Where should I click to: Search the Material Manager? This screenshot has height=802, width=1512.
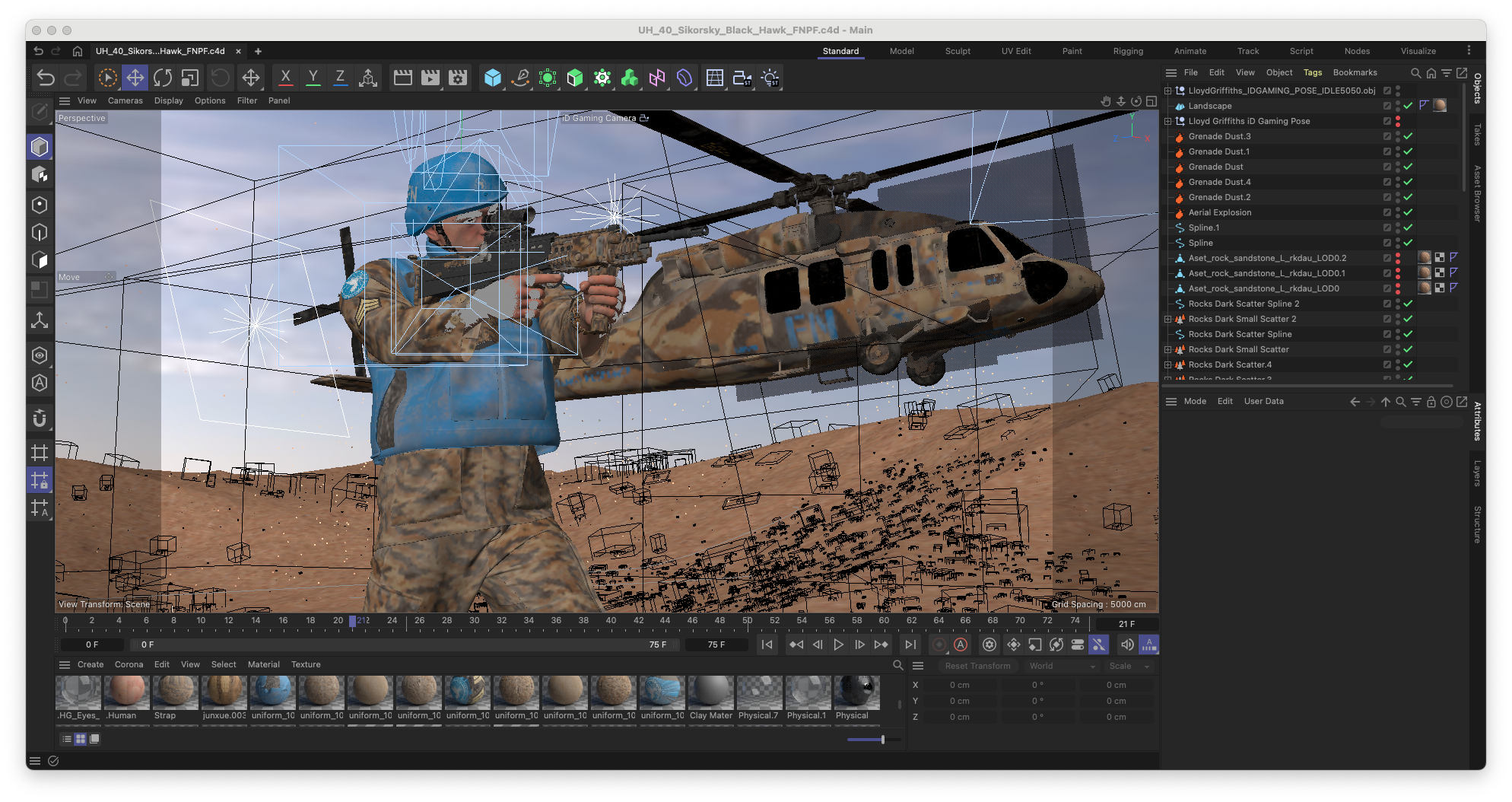point(897,665)
